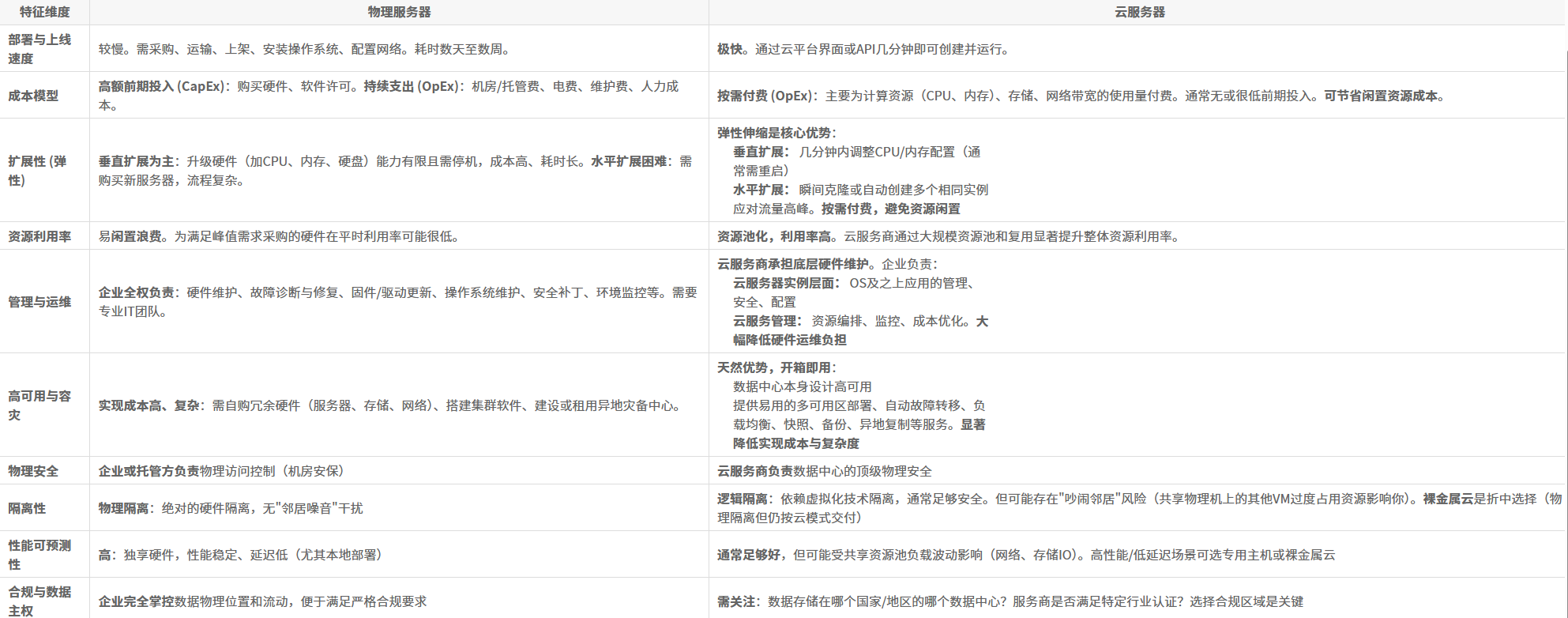The image size is (1568, 618).
Task: Click the 企业完全掌控 bold text
Action: coord(136,601)
